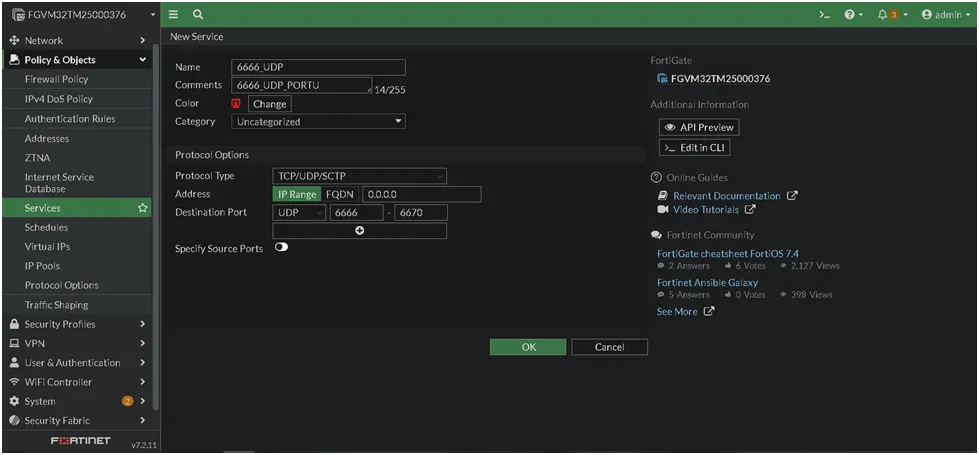Toggle Specify Source Ports switch
The width and height of the screenshot is (979, 455).
(x=281, y=247)
